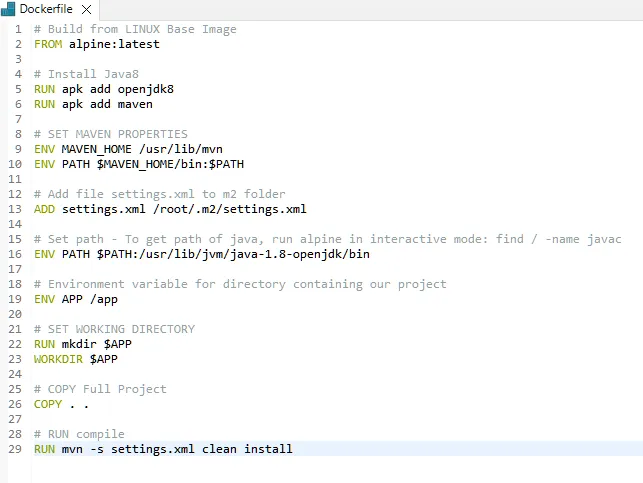Click line 'RUN mvn -s settings.xml clean install'
The image size is (643, 483).
[x=163, y=449]
